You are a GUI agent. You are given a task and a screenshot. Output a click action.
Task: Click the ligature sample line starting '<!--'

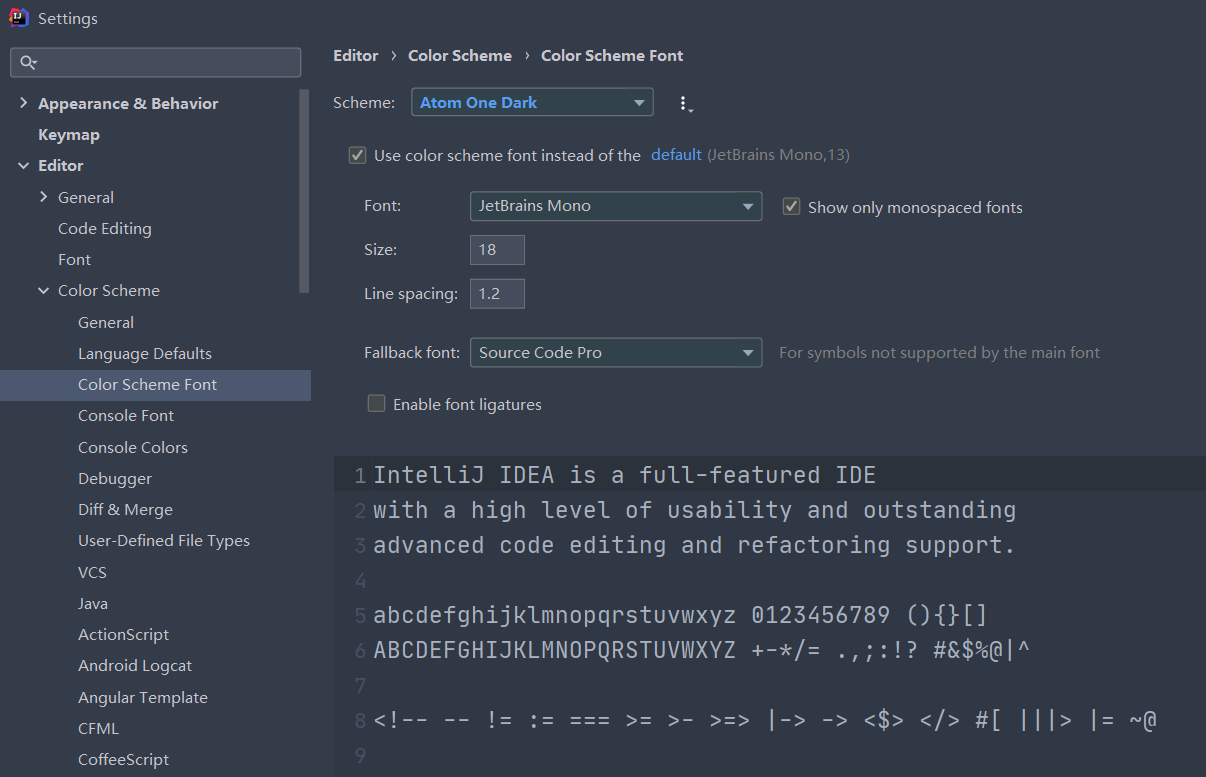point(765,720)
